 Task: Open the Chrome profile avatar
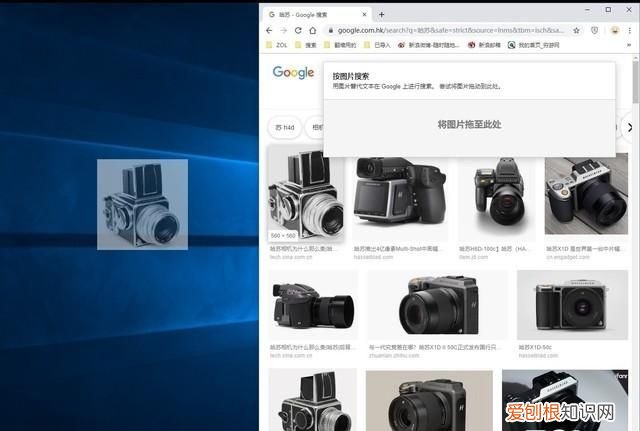point(615,31)
